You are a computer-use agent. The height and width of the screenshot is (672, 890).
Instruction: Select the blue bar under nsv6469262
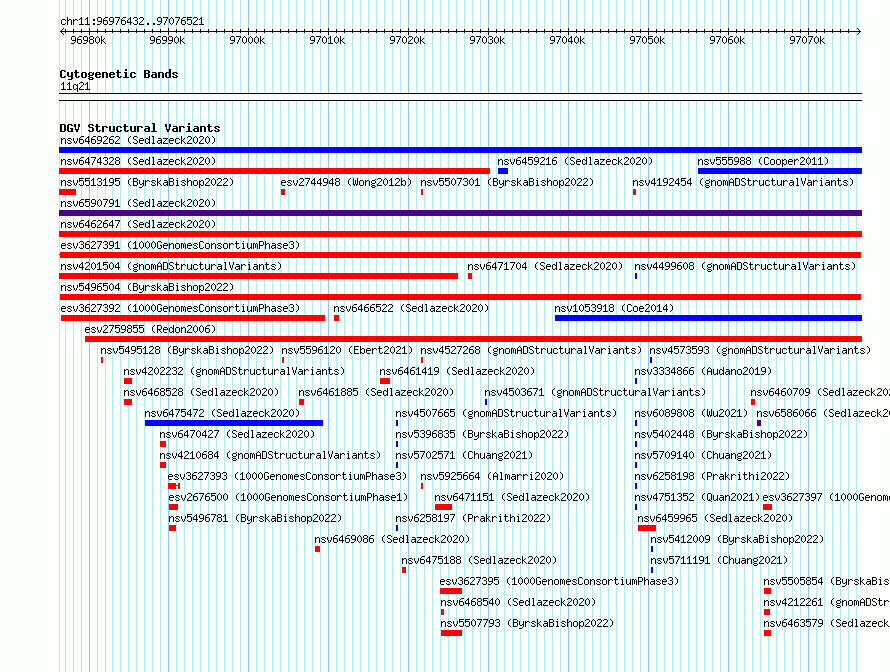coord(460,150)
